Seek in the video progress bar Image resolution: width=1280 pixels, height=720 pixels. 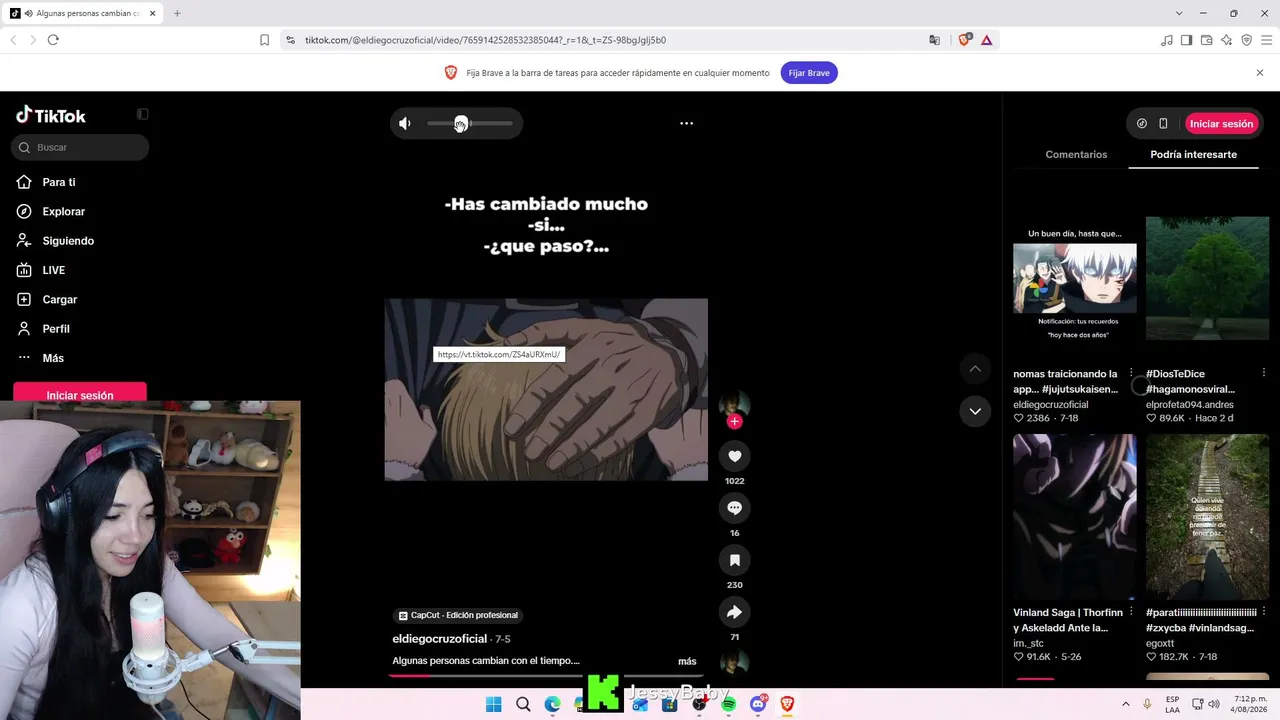coord(545,676)
